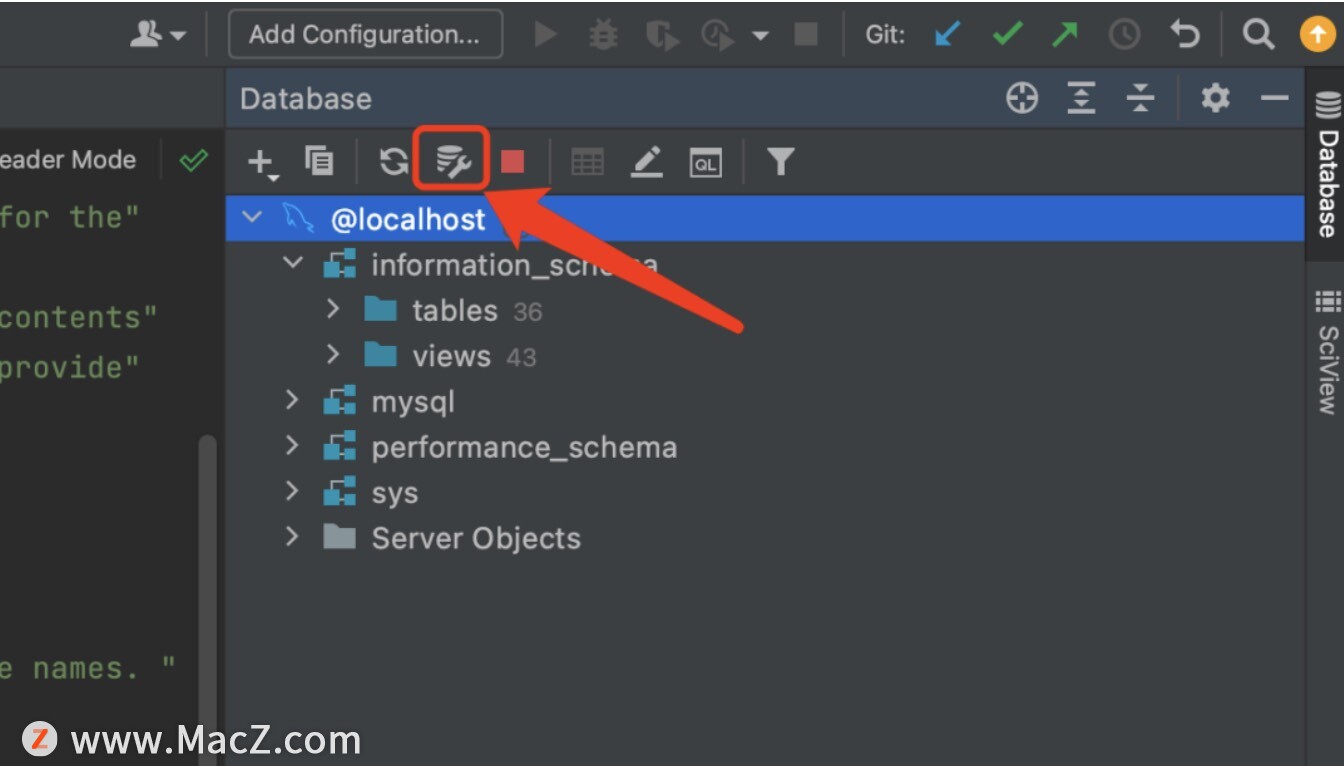Click the Reader Mode label in editor
This screenshot has height=766, width=1344.
click(68, 160)
